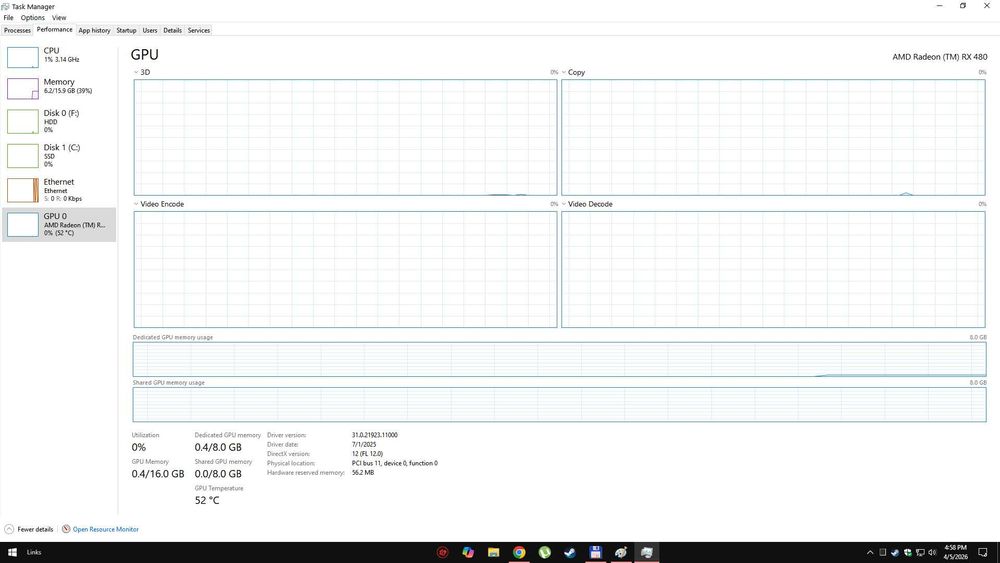
Task: Click the Dedicated GPU memory usage graph
Action: coord(559,359)
